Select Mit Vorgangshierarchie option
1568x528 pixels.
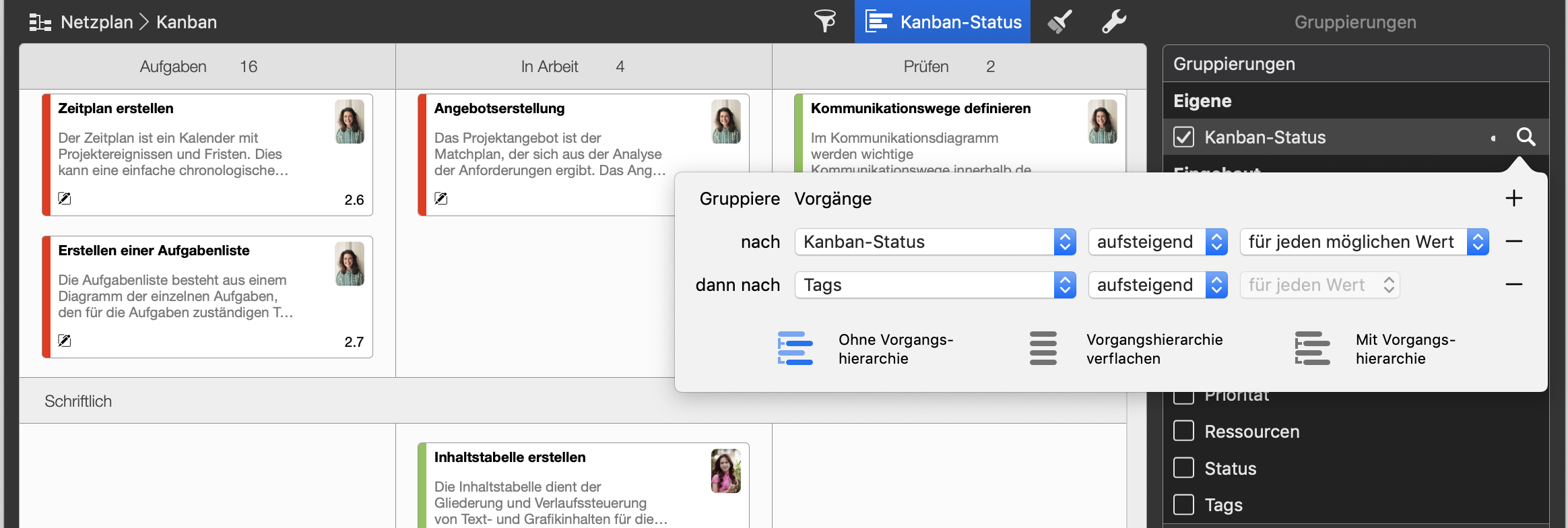(1313, 348)
